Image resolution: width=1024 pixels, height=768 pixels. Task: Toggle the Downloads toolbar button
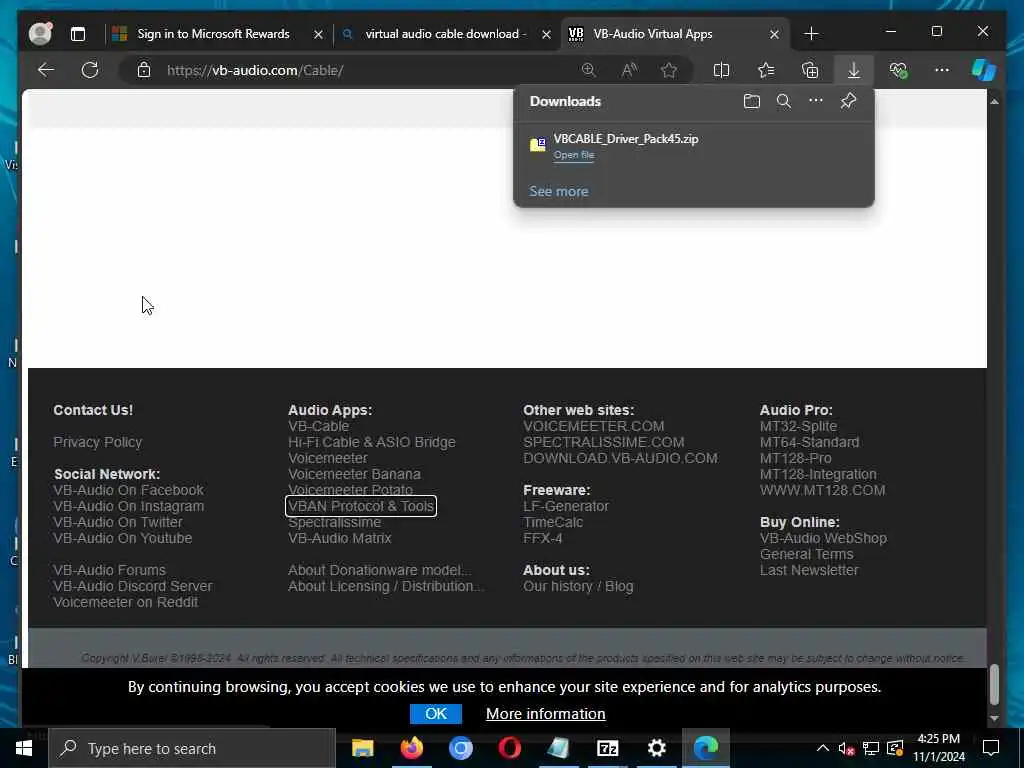point(854,70)
